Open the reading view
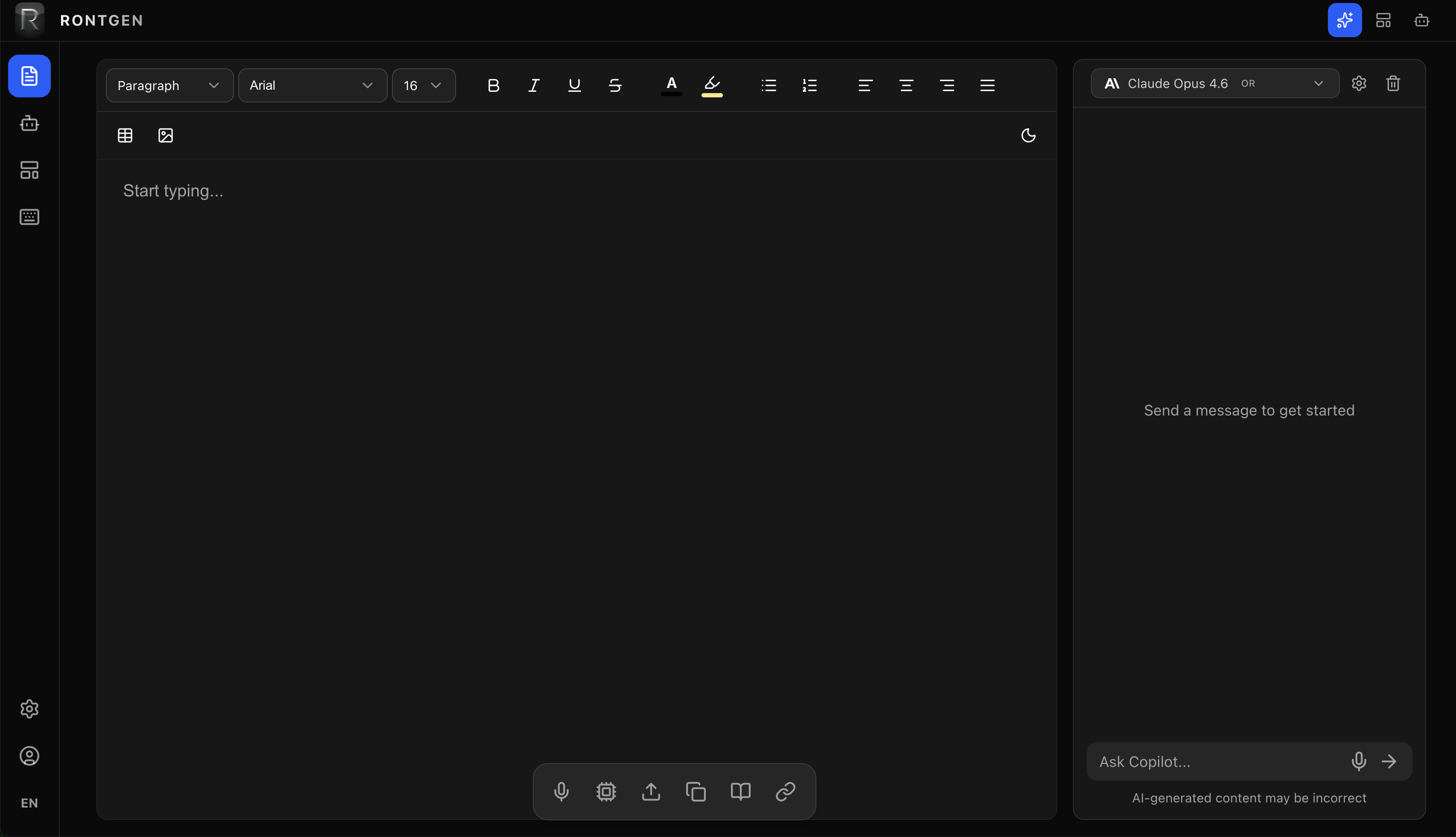 click(740, 791)
